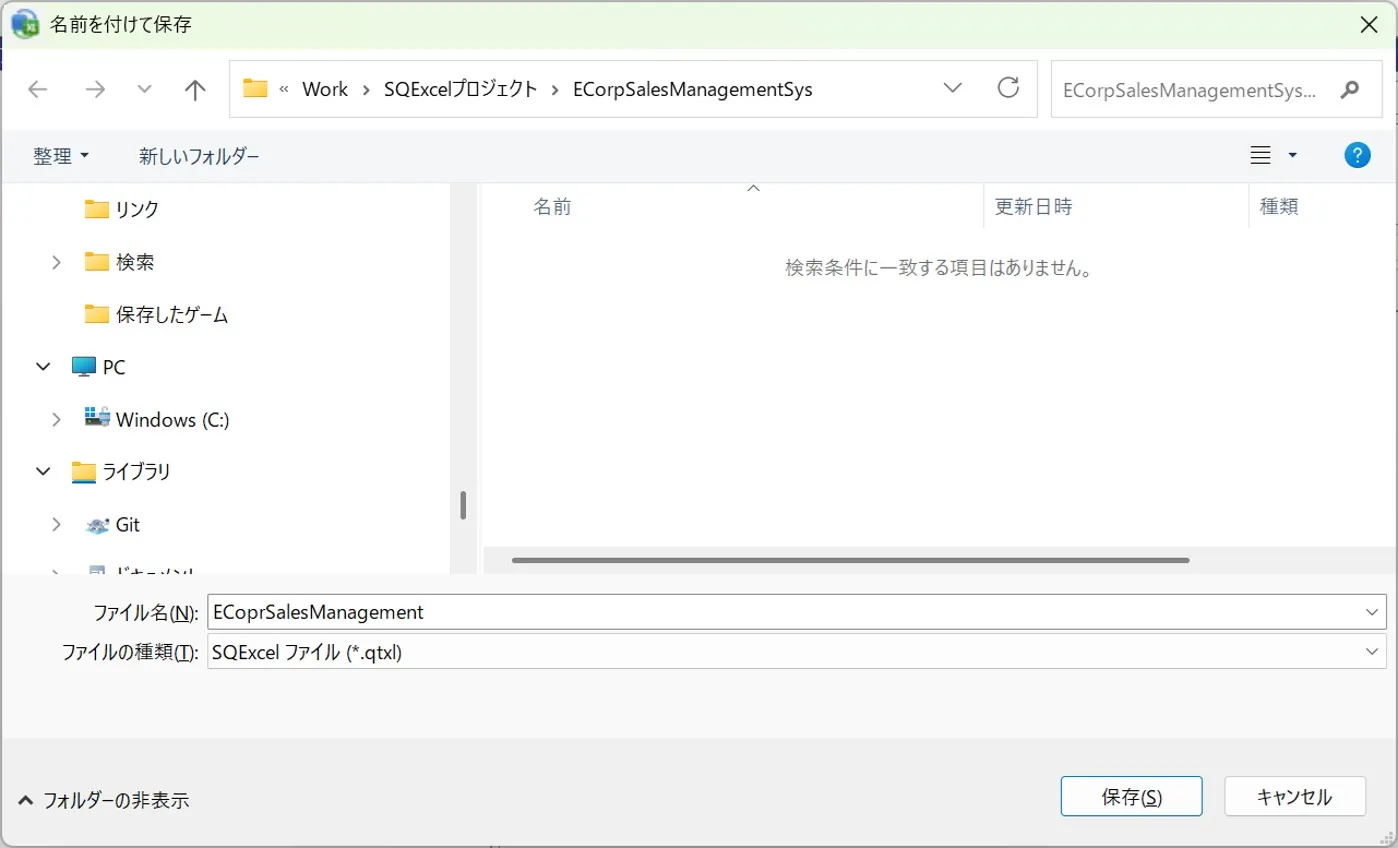This screenshot has width=1398, height=848.
Task: Open recent locations dropdown arrow
Action: (144, 89)
